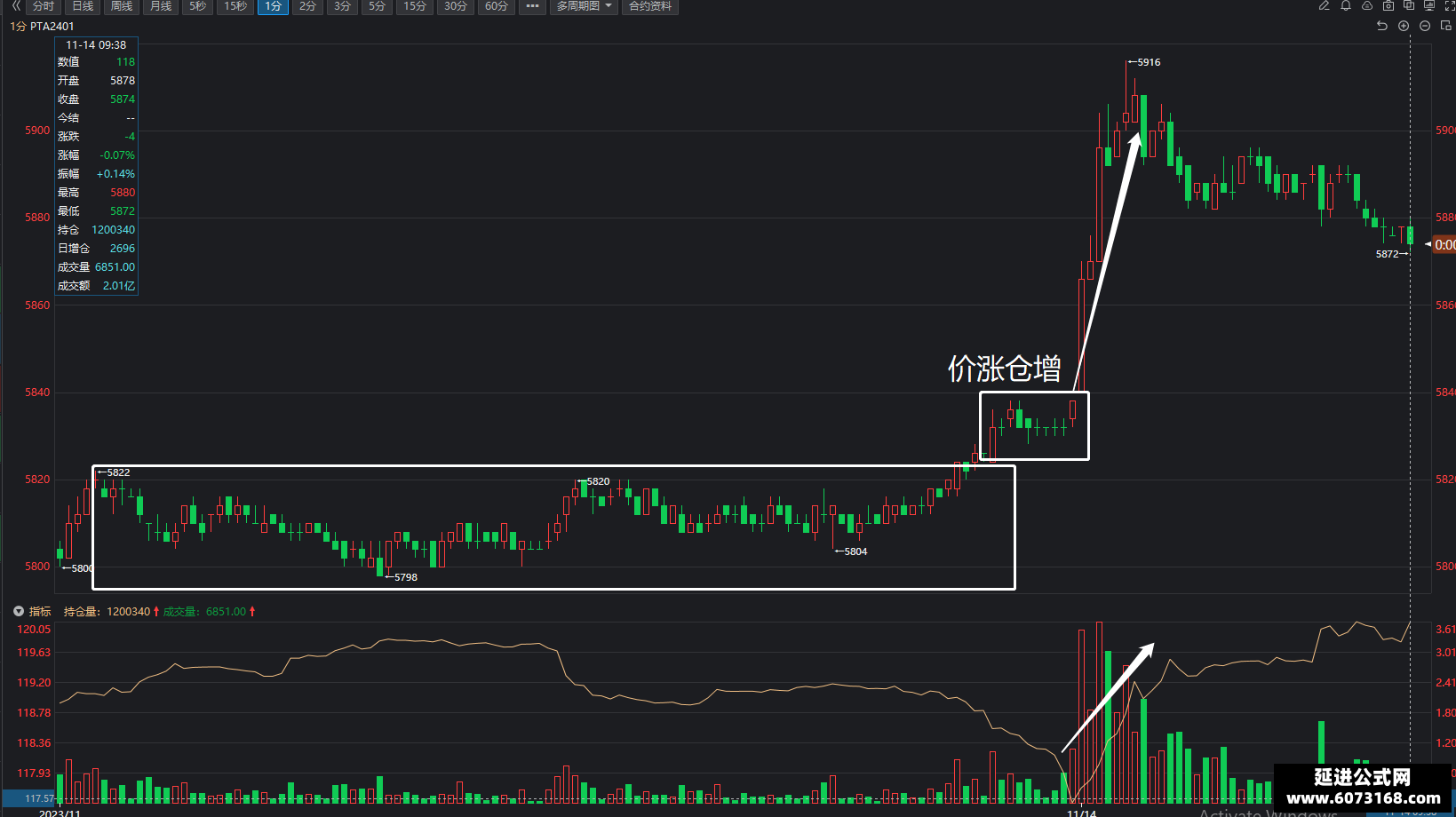
Task: Zoom in with the plus circle icon
Action: pos(1404,26)
